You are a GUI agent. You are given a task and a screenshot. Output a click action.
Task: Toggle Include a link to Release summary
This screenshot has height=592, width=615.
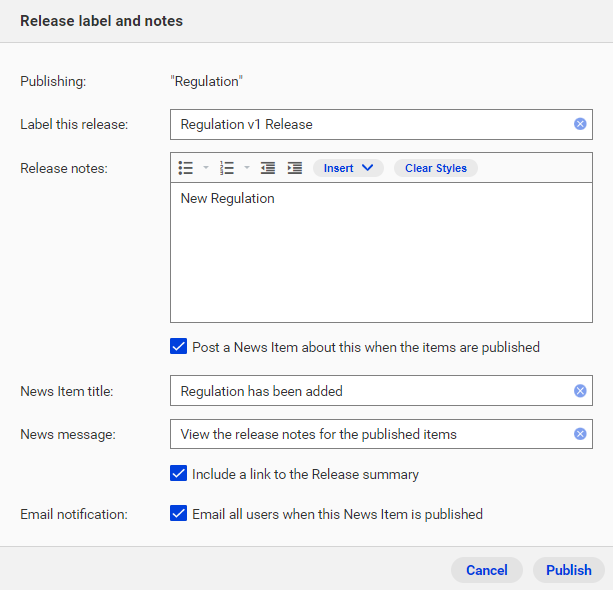click(x=178, y=474)
